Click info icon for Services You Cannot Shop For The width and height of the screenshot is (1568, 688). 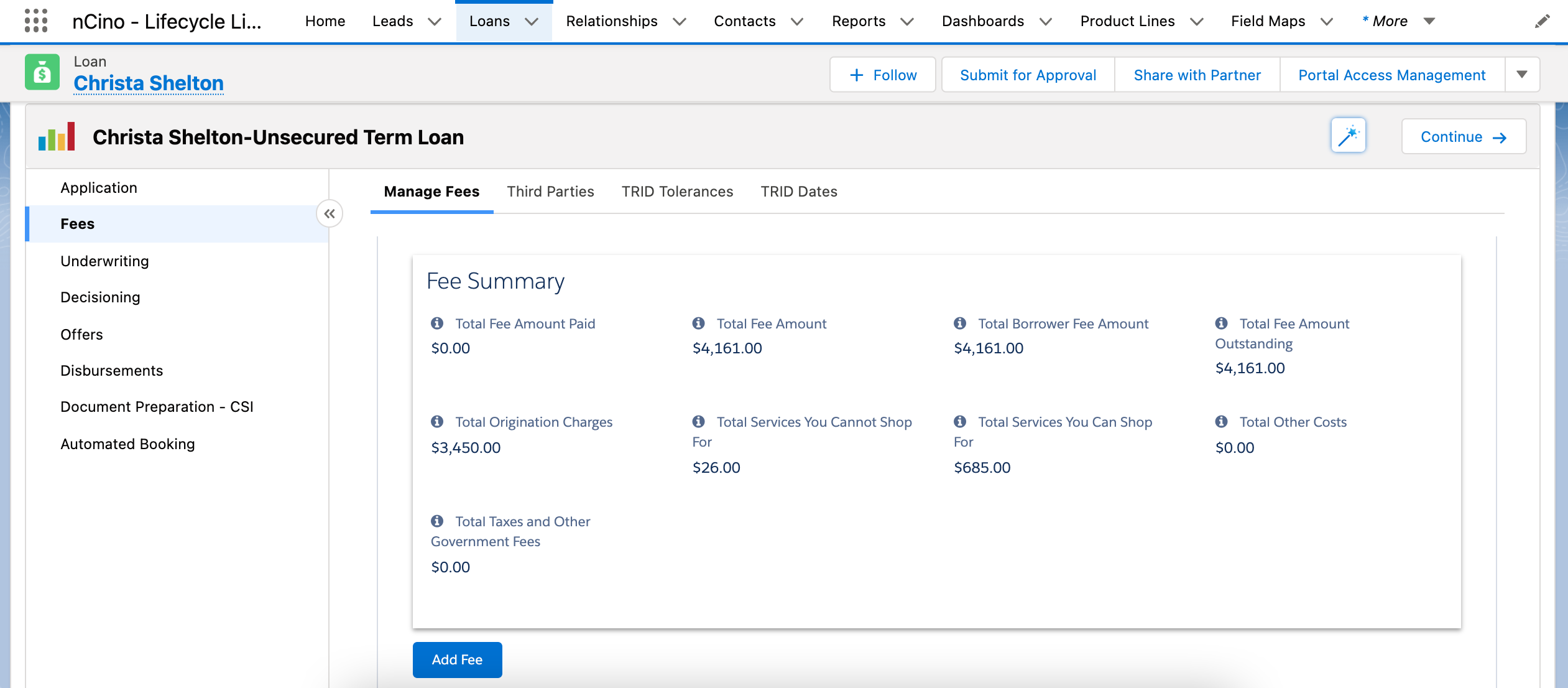pyautogui.click(x=699, y=422)
